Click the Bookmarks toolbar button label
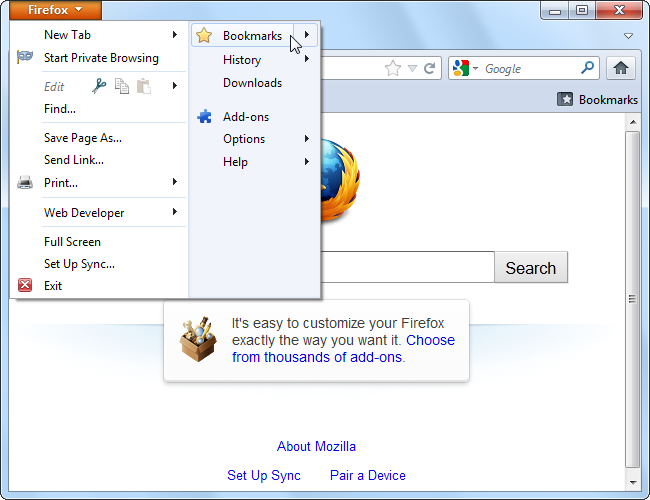The width and height of the screenshot is (650, 500). click(x=608, y=100)
